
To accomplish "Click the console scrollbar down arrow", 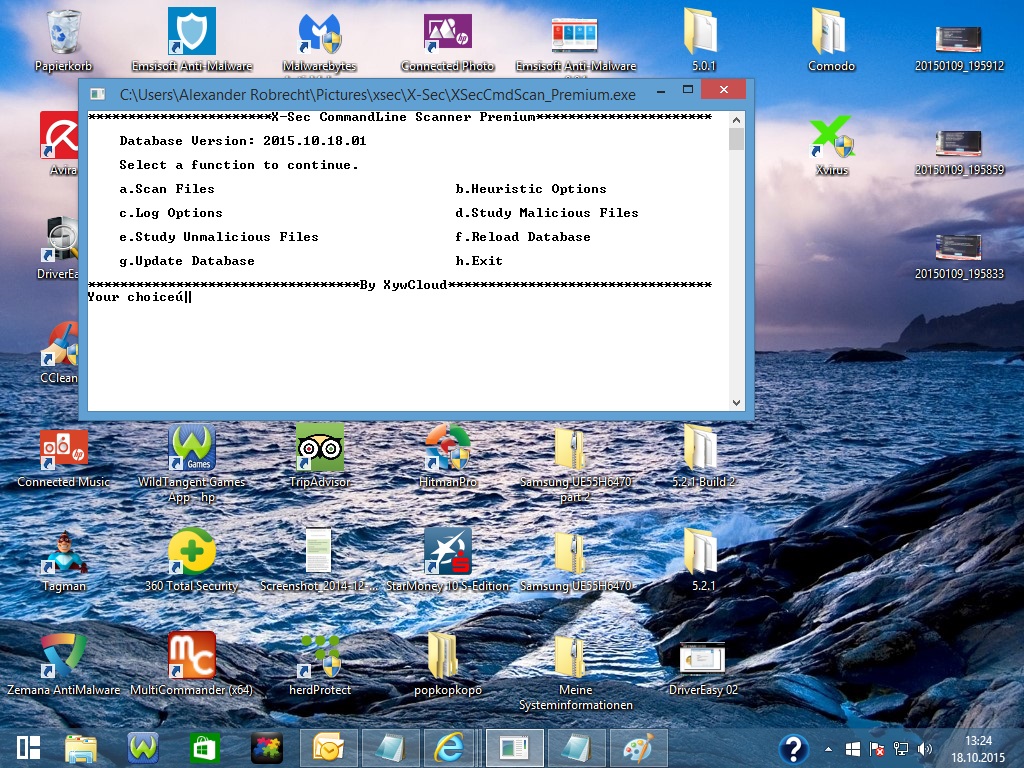I will 736,403.
